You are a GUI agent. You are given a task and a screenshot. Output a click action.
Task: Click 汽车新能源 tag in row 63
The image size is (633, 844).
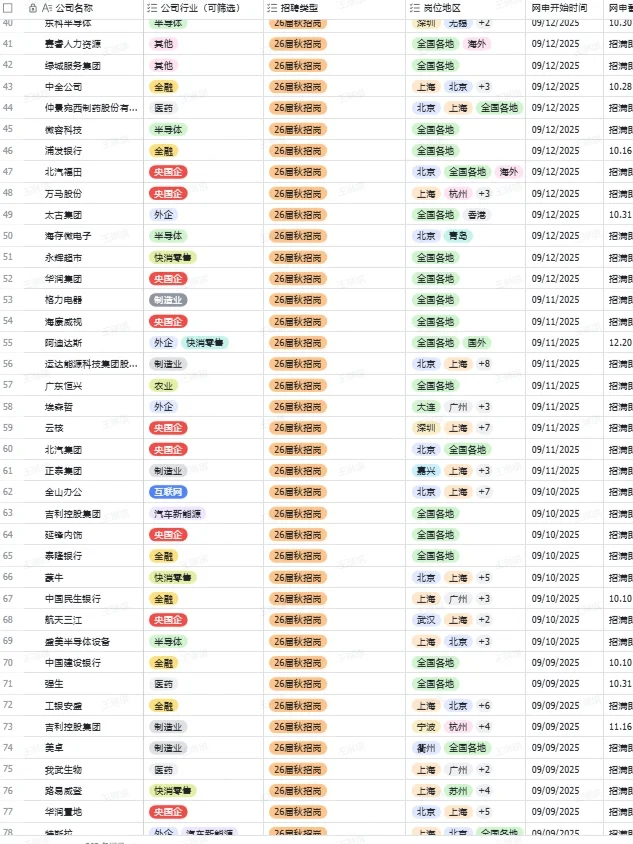pyautogui.click(x=178, y=514)
